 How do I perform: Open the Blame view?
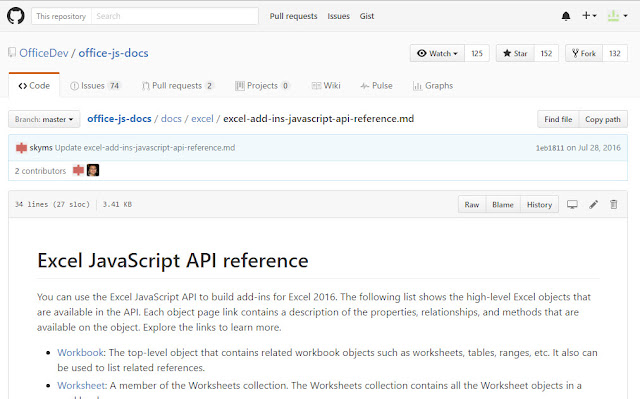(x=503, y=205)
